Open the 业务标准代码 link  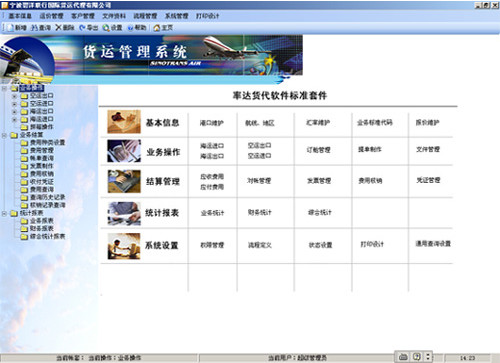375,123
